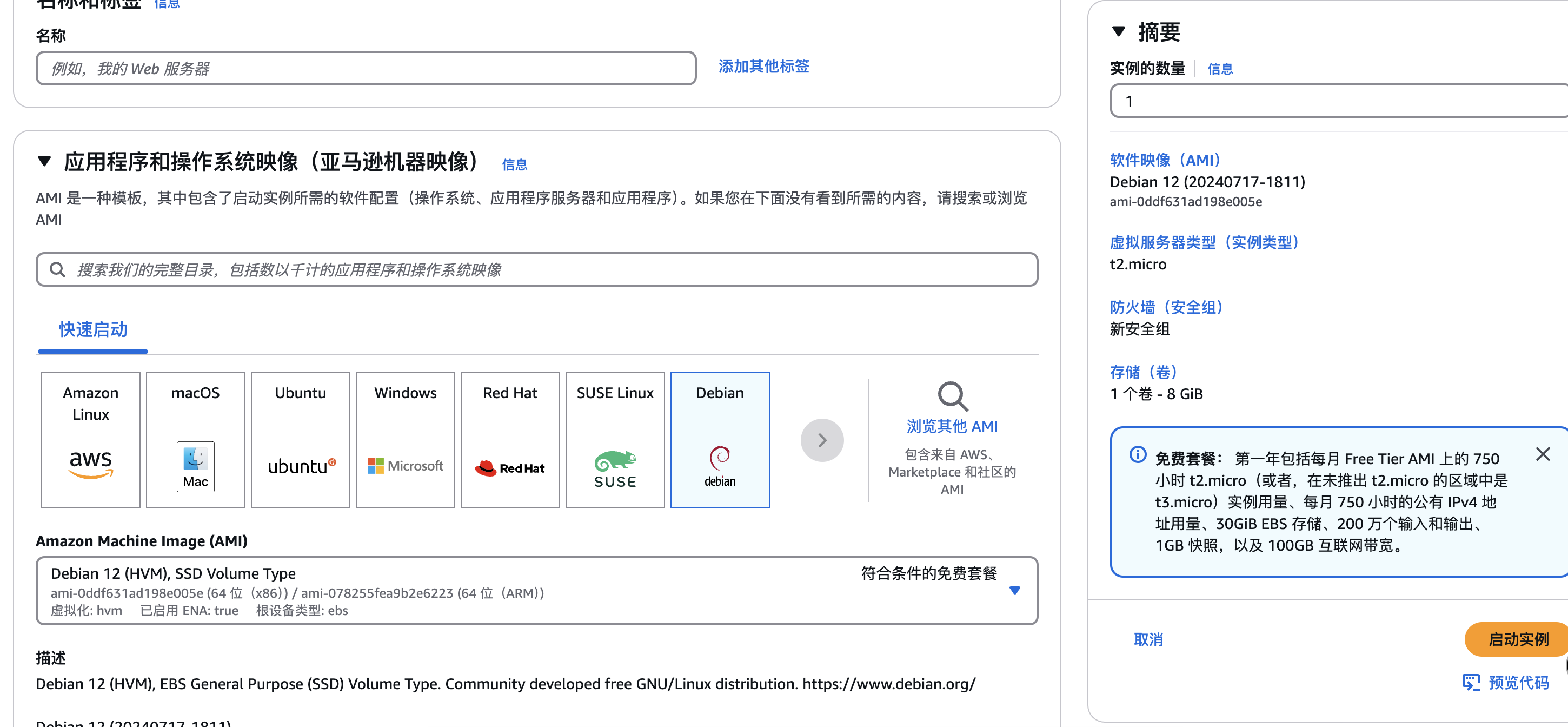Click the info icon in 免费套餐 banner

point(1138,455)
